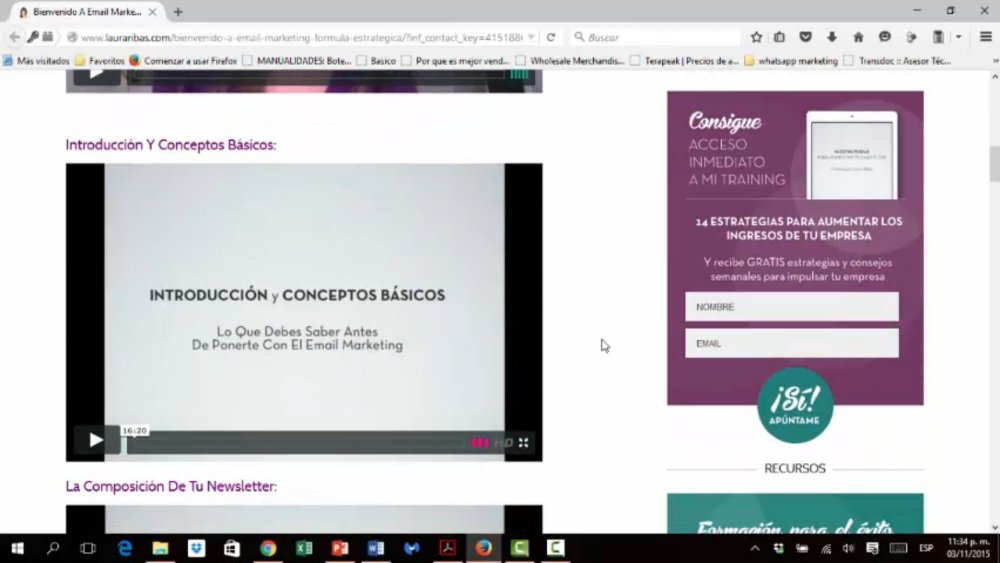Switch to Word in the taskbar
Image resolution: width=1000 pixels, height=563 pixels.
[x=376, y=548]
